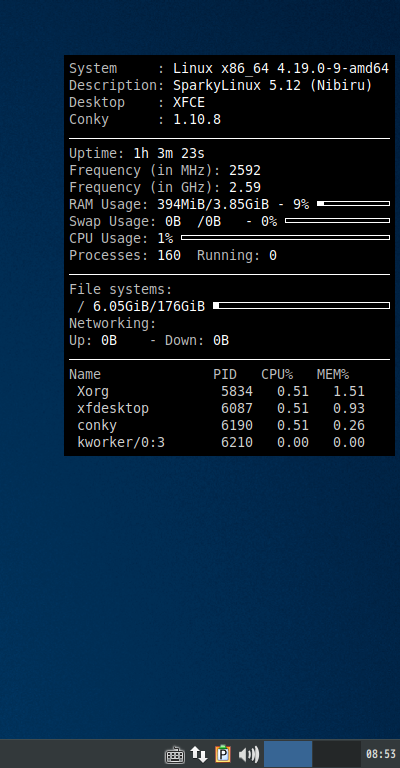The width and height of the screenshot is (400, 768).
Task: Click the GHz frequency value '2.59'
Action: 245,188
